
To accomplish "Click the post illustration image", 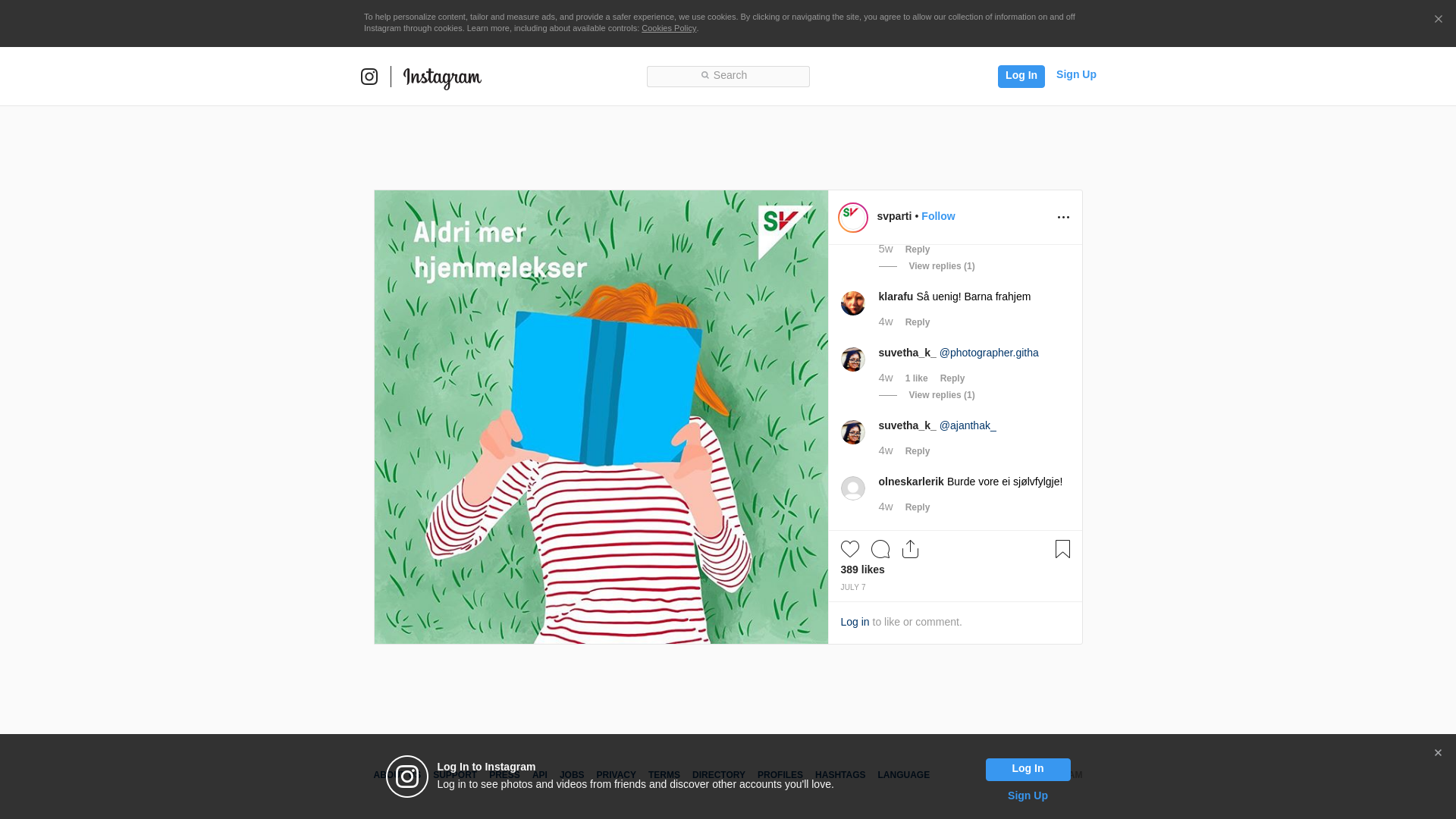I will click(x=601, y=417).
